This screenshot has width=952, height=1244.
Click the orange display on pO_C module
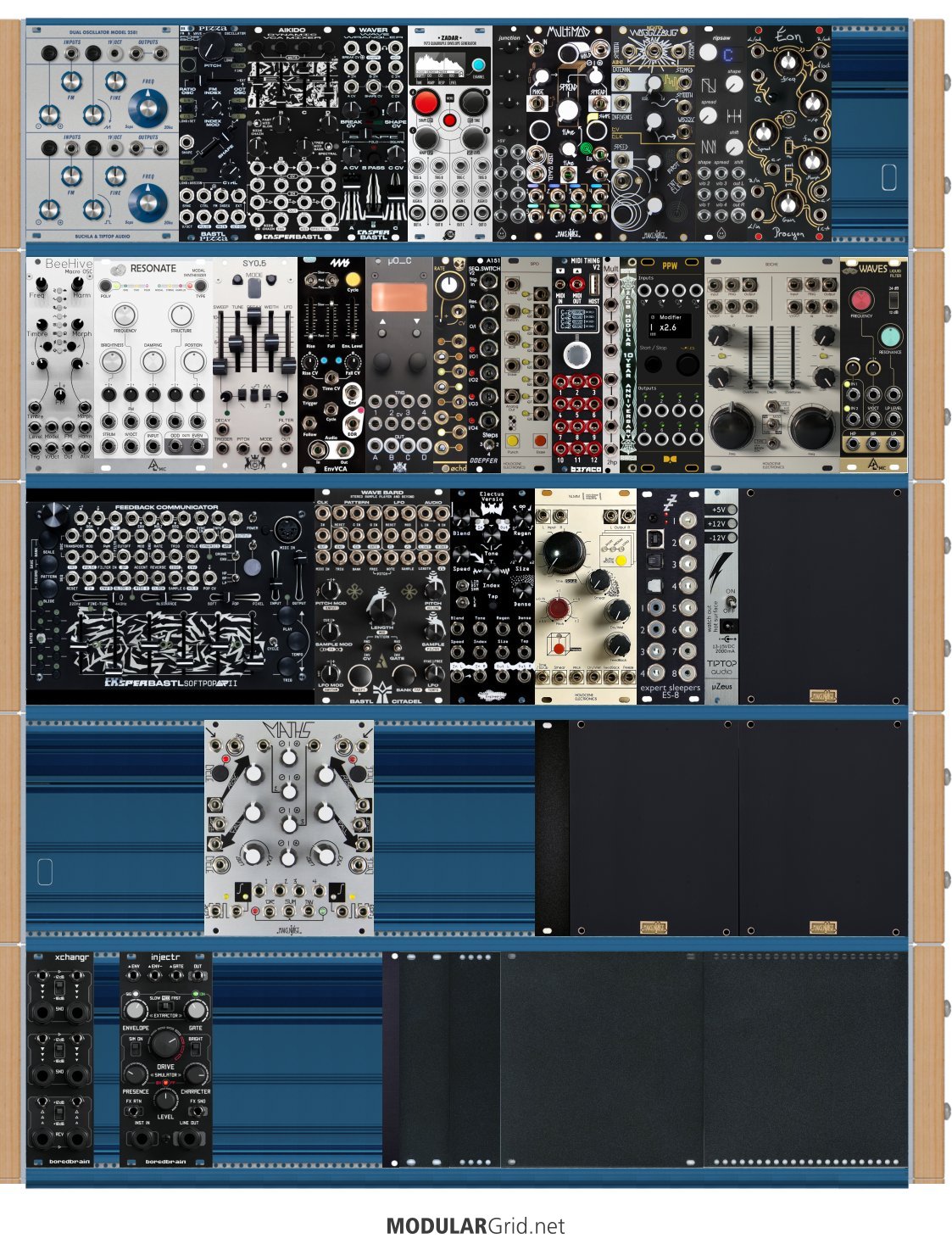(399, 298)
